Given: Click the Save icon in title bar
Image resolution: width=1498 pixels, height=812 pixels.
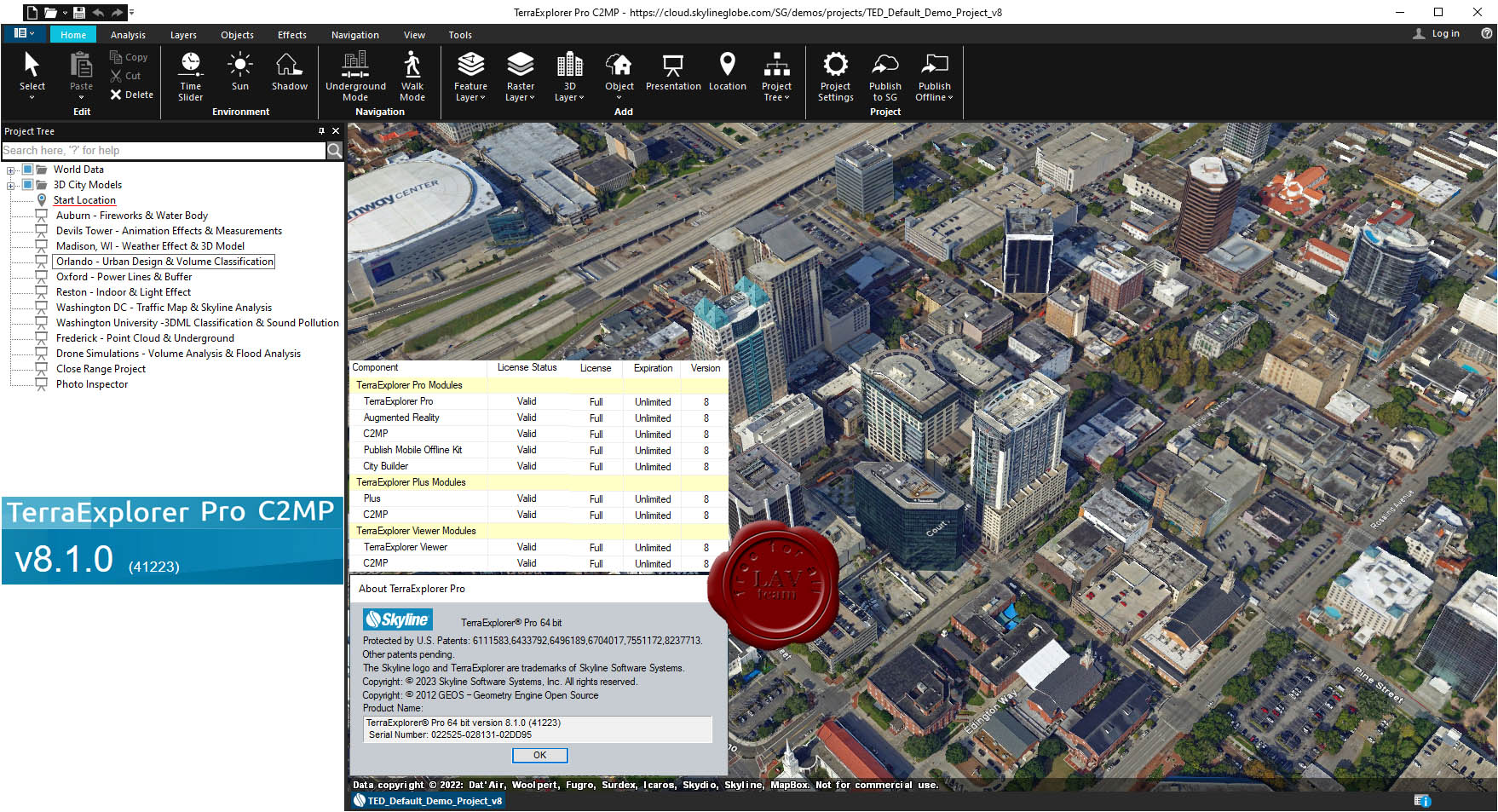Looking at the screenshot, I should click(79, 12).
